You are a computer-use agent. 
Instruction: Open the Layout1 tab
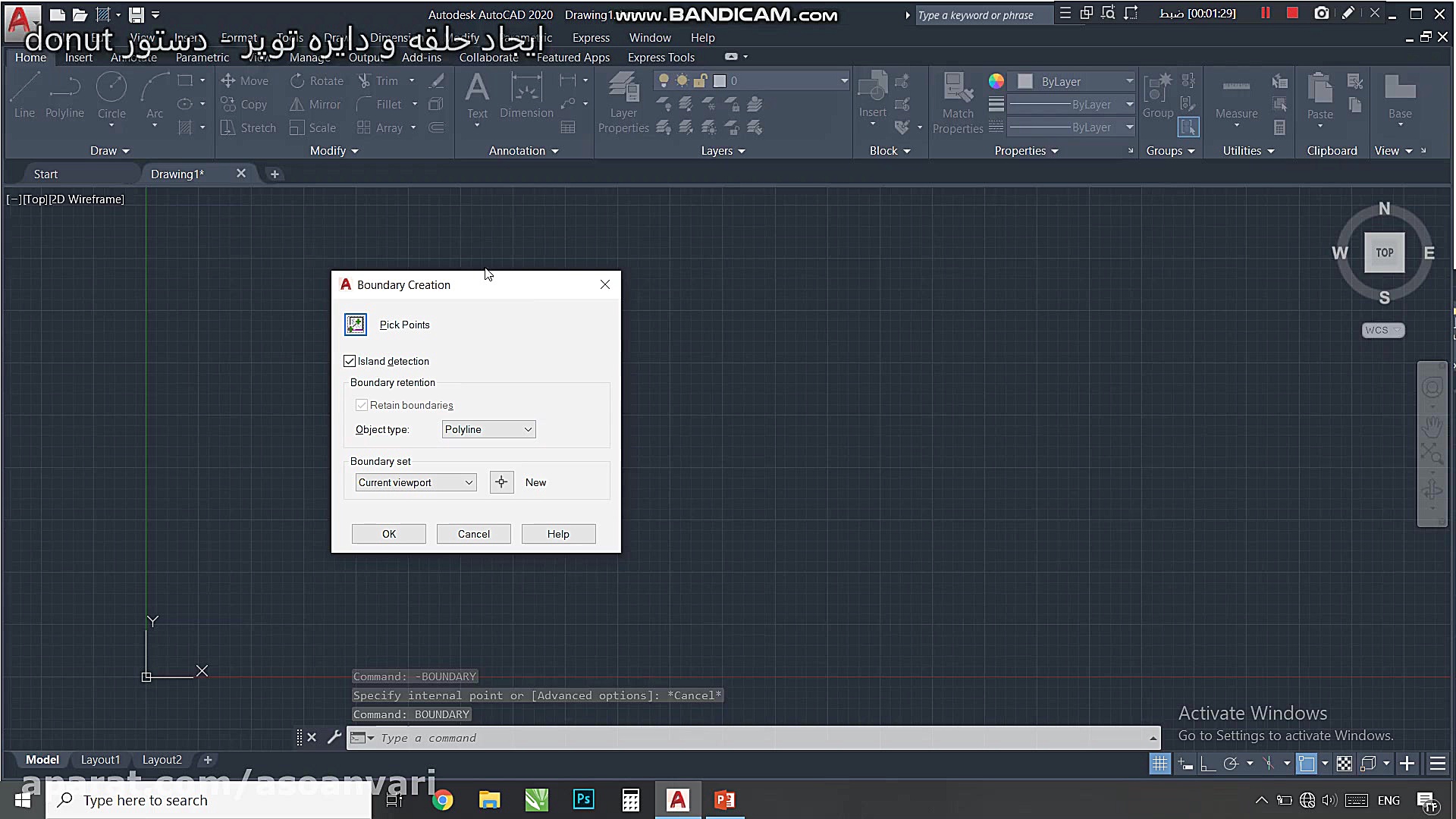(100, 760)
